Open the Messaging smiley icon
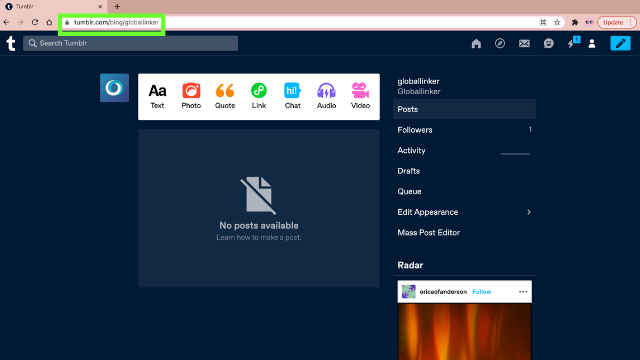 (x=549, y=43)
